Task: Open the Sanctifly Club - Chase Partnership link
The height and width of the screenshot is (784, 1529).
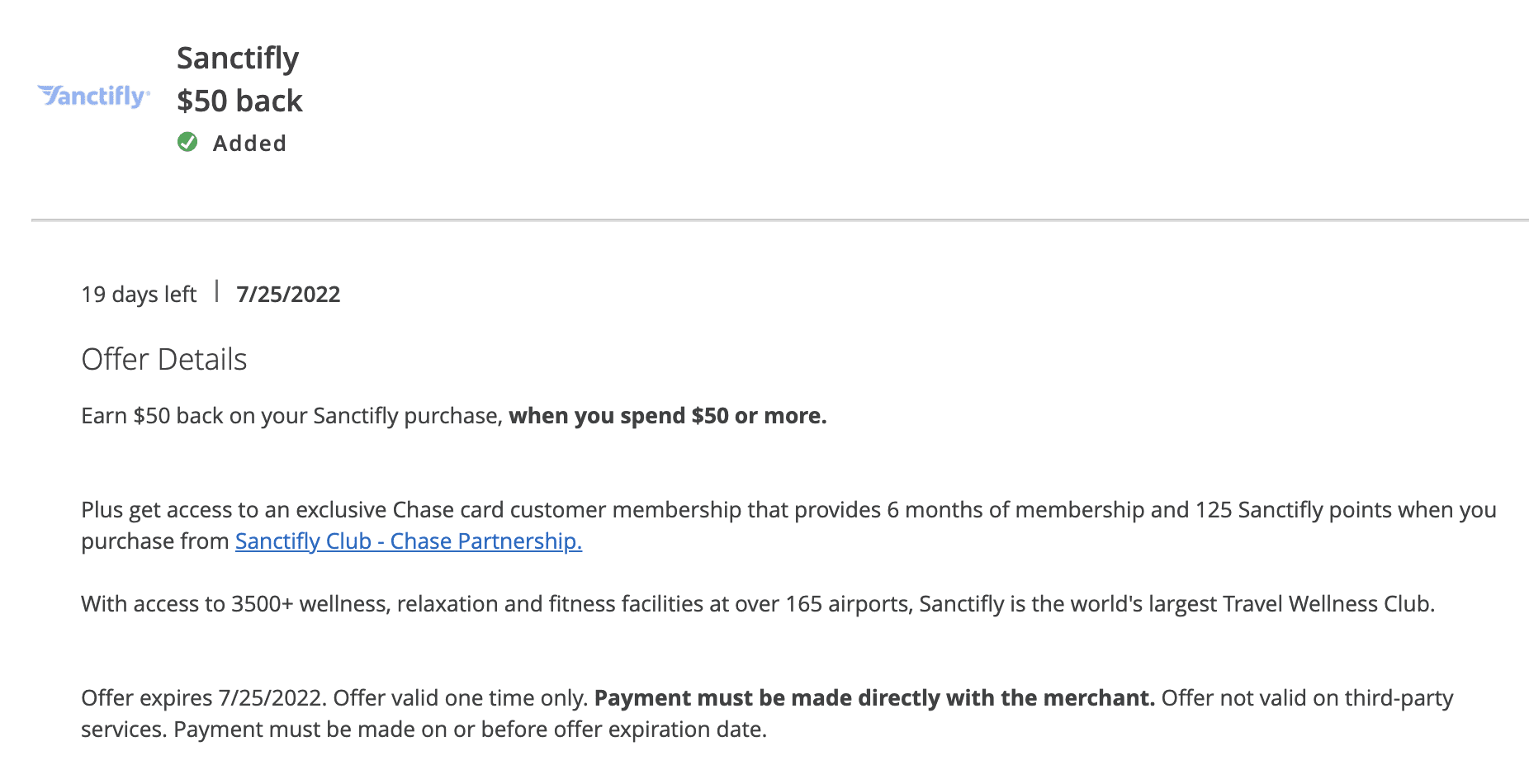Action: coord(409,541)
